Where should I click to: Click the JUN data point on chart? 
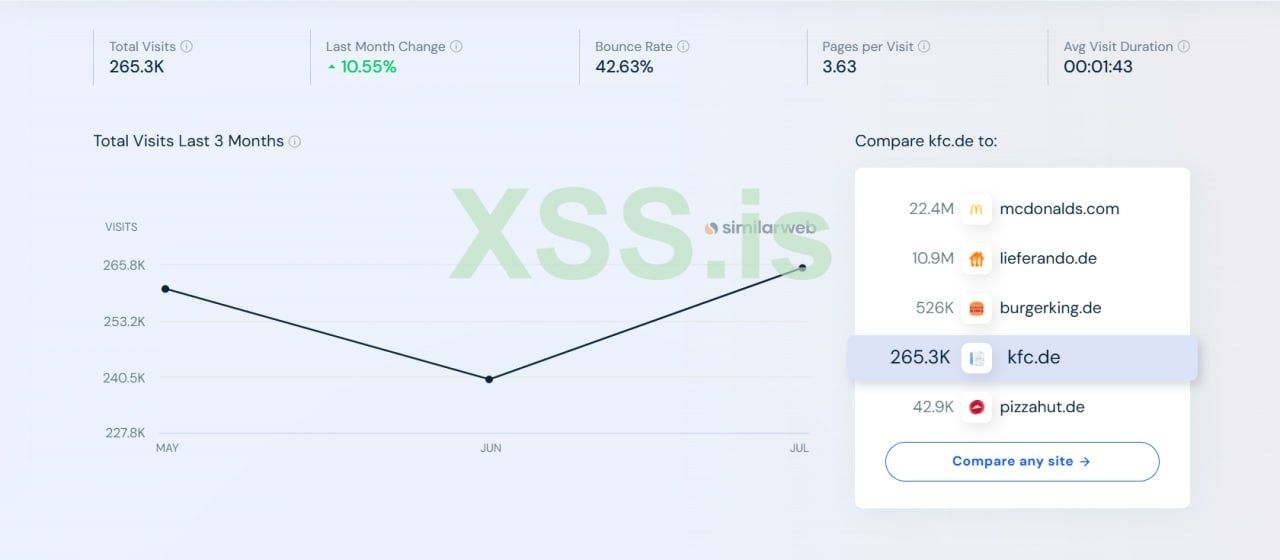(489, 379)
